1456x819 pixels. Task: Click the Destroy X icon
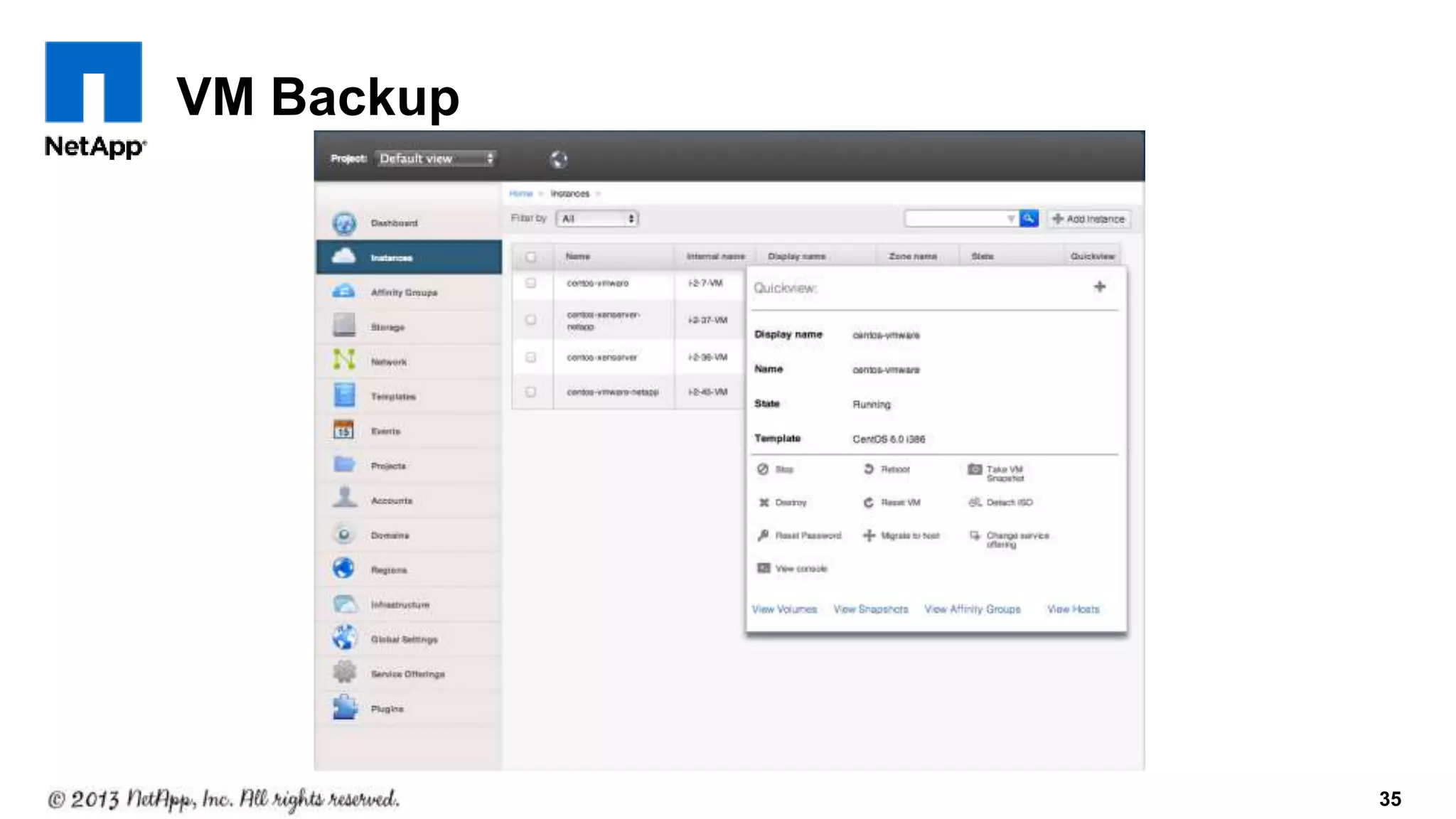click(764, 503)
